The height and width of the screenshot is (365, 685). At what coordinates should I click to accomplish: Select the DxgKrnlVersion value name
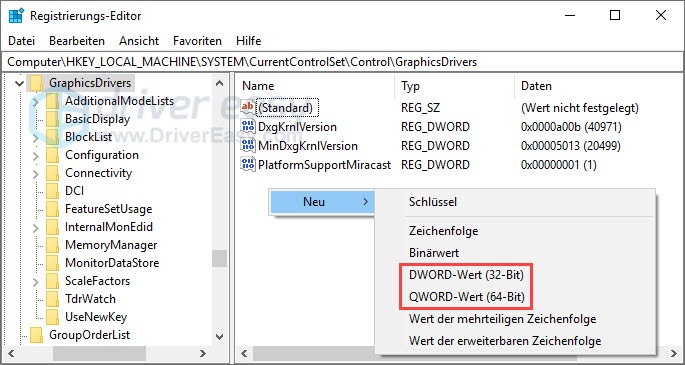click(x=297, y=127)
